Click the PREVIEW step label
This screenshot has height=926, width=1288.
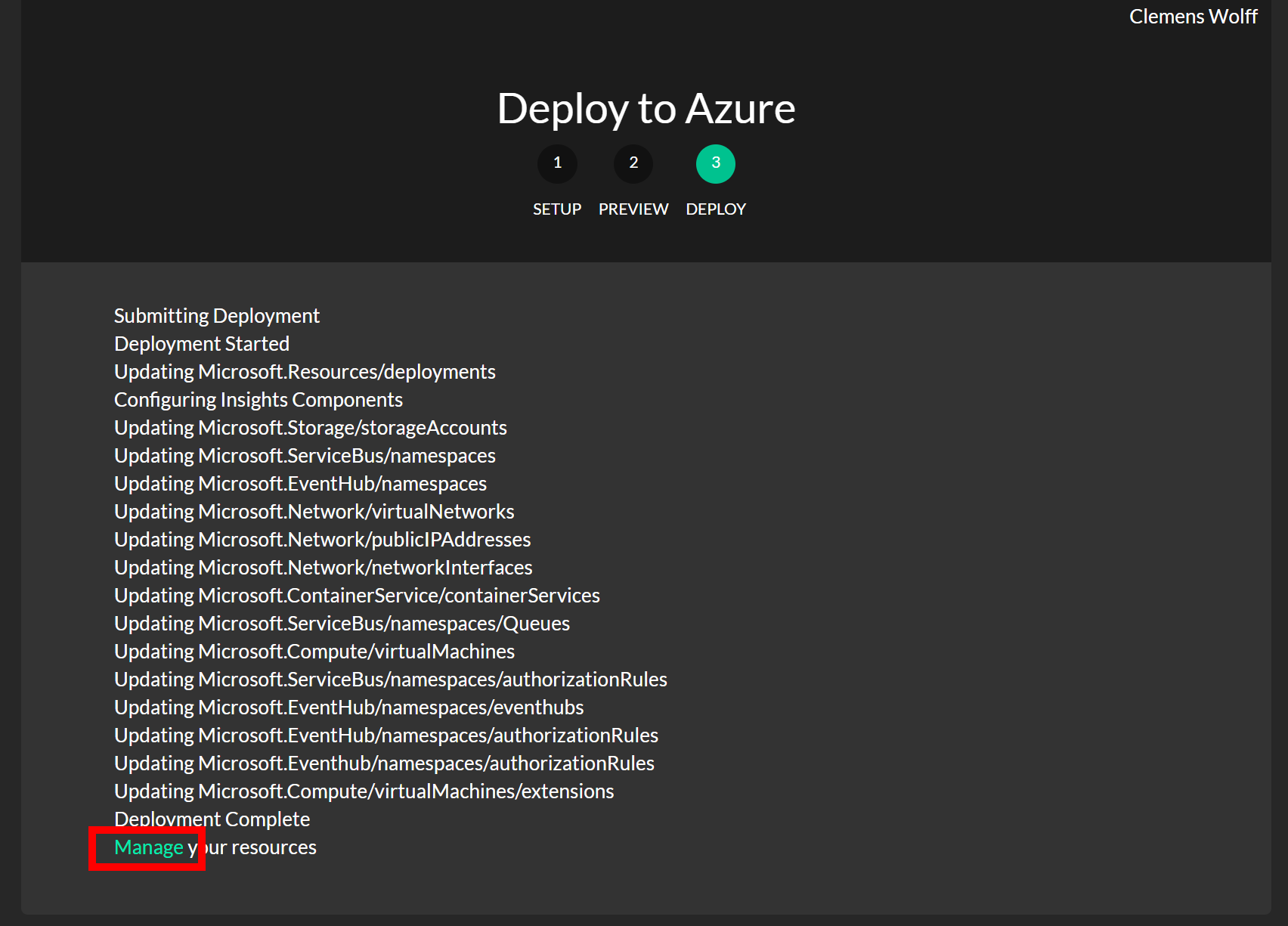633,209
